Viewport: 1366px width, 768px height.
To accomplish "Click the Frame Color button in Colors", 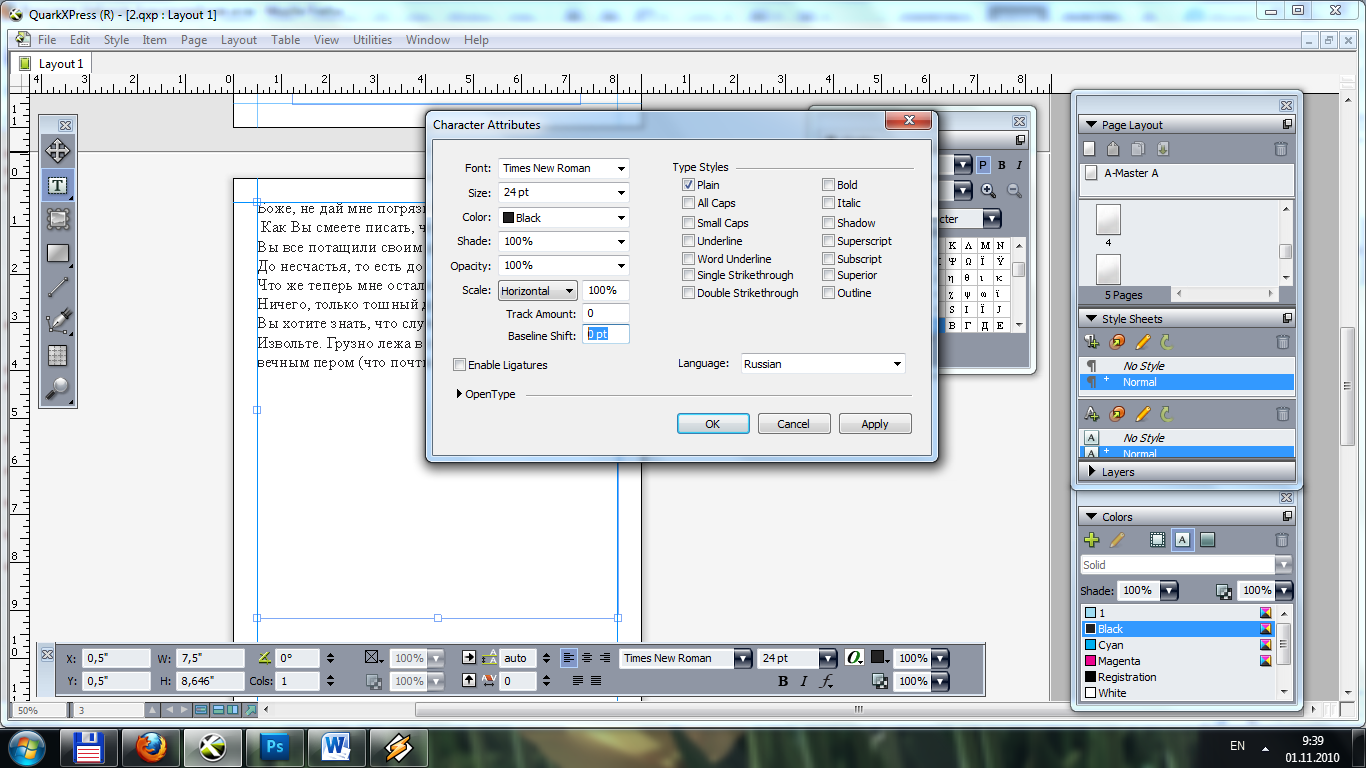I will (1157, 540).
